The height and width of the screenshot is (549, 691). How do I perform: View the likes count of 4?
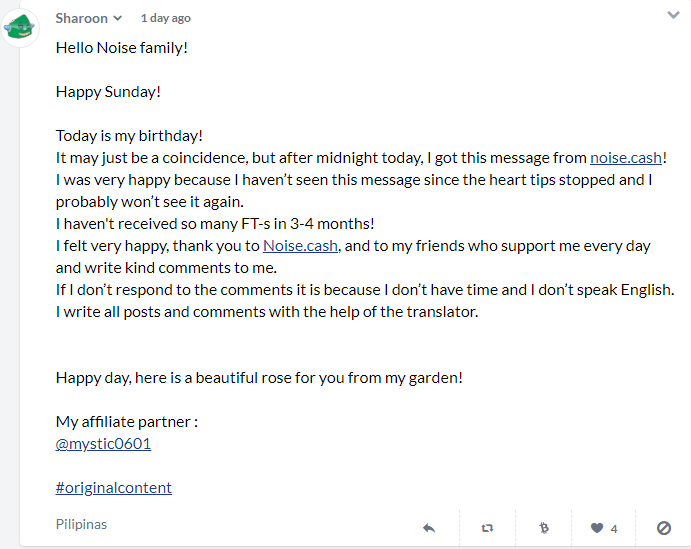point(614,529)
